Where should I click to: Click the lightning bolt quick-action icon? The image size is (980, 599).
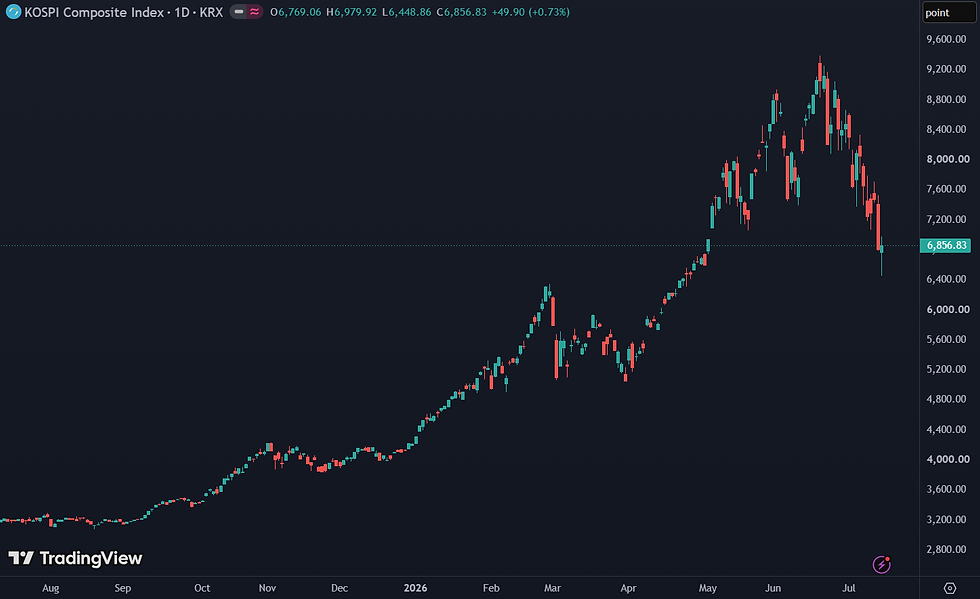881,565
